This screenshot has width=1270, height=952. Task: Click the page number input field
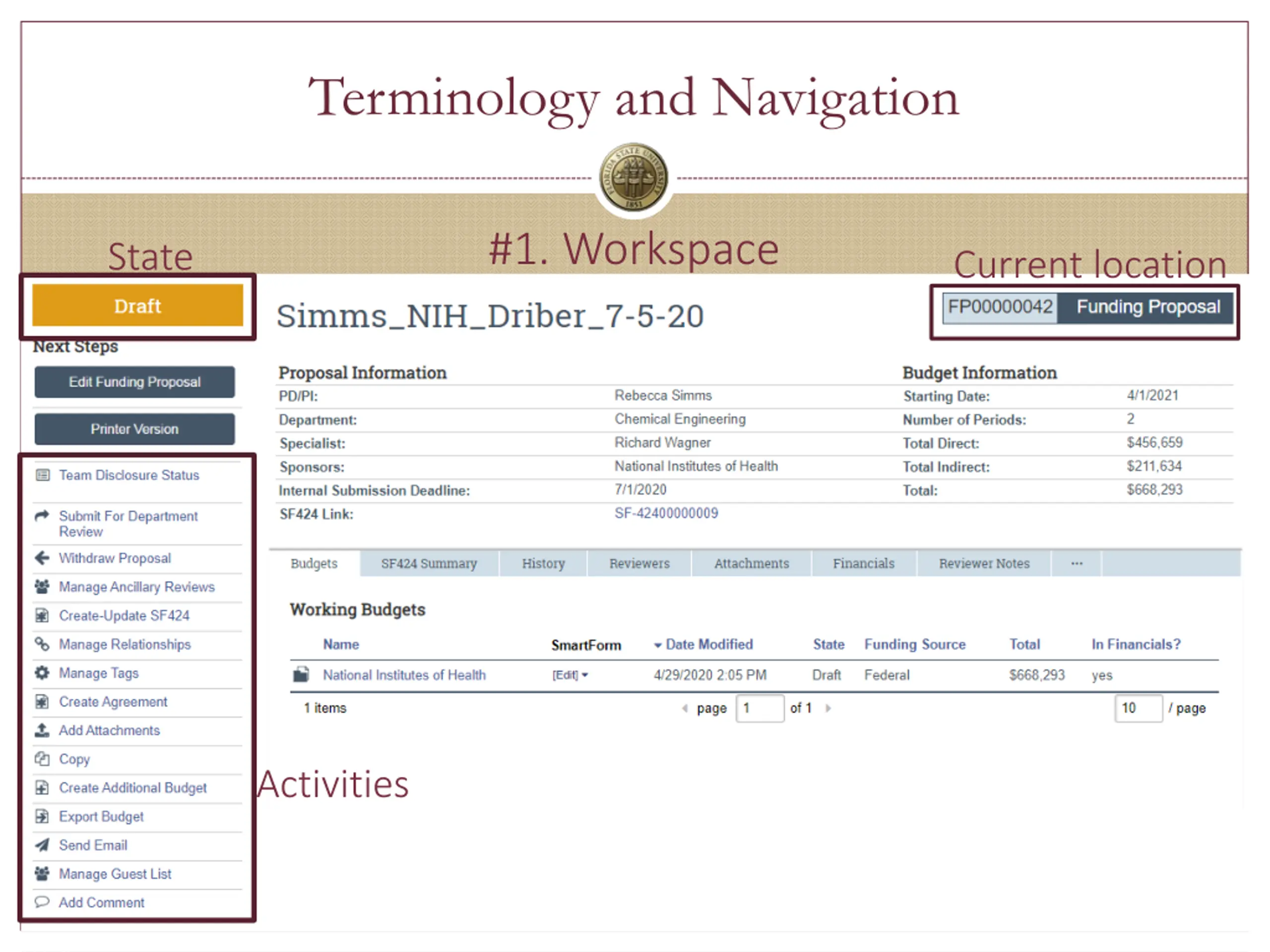[760, 708]
